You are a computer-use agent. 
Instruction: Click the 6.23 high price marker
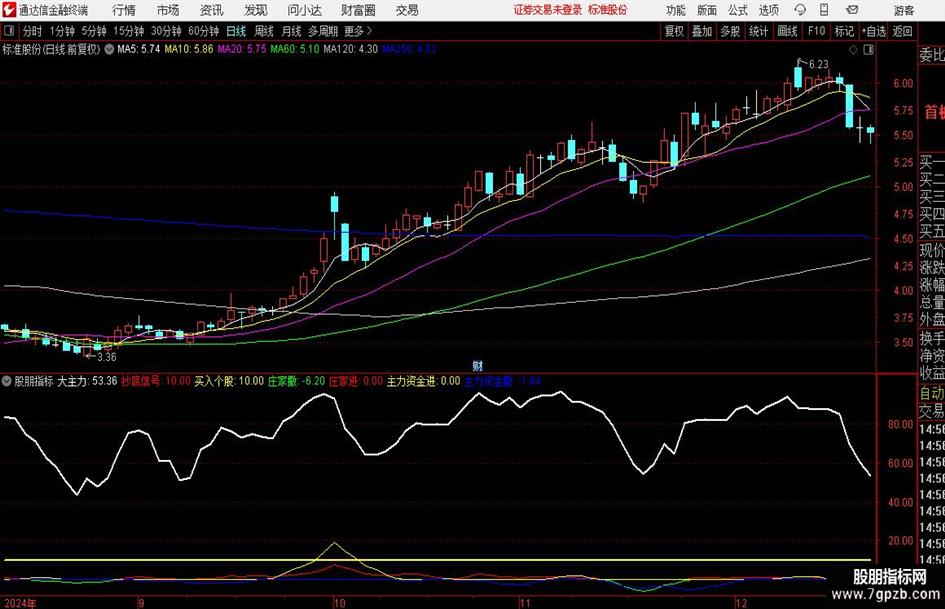click(x=818, y=65)
